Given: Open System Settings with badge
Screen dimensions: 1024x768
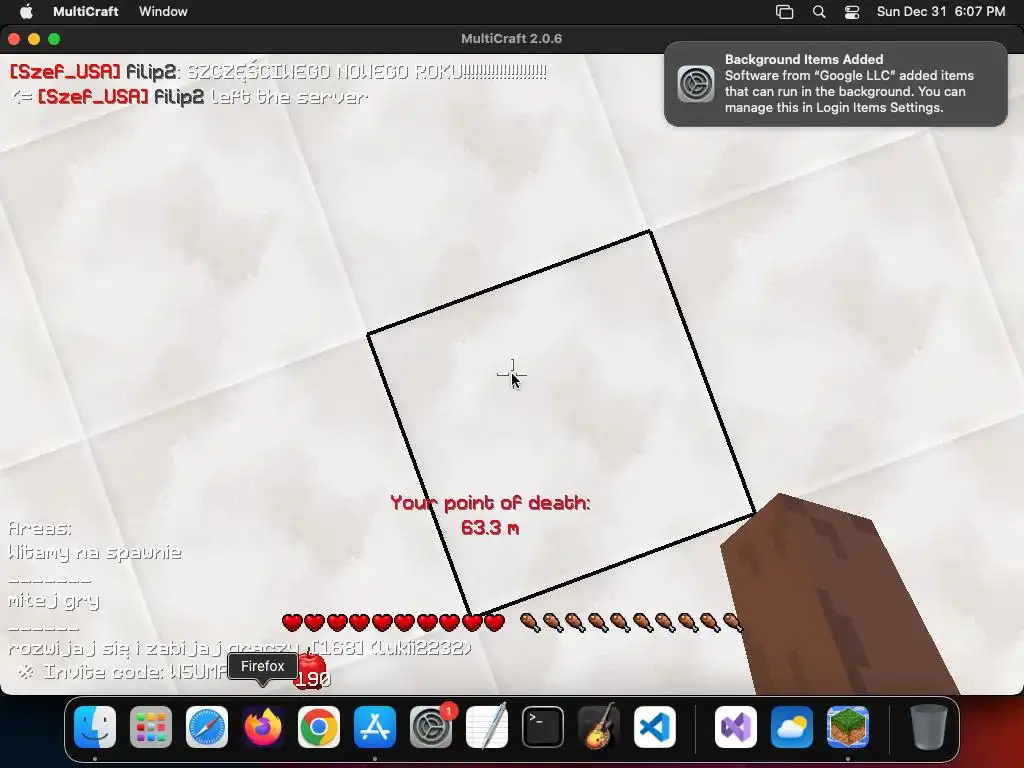Looking at the screenshot, I should point(431,727).
